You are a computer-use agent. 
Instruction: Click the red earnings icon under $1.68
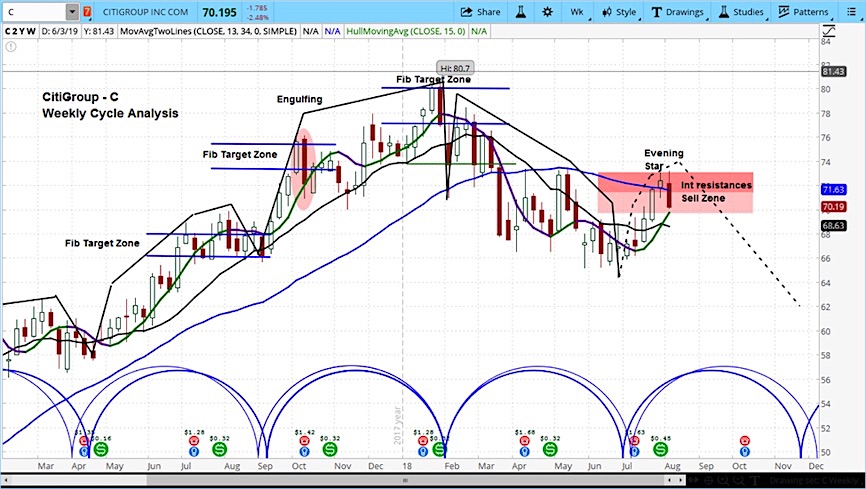[524, 441]
